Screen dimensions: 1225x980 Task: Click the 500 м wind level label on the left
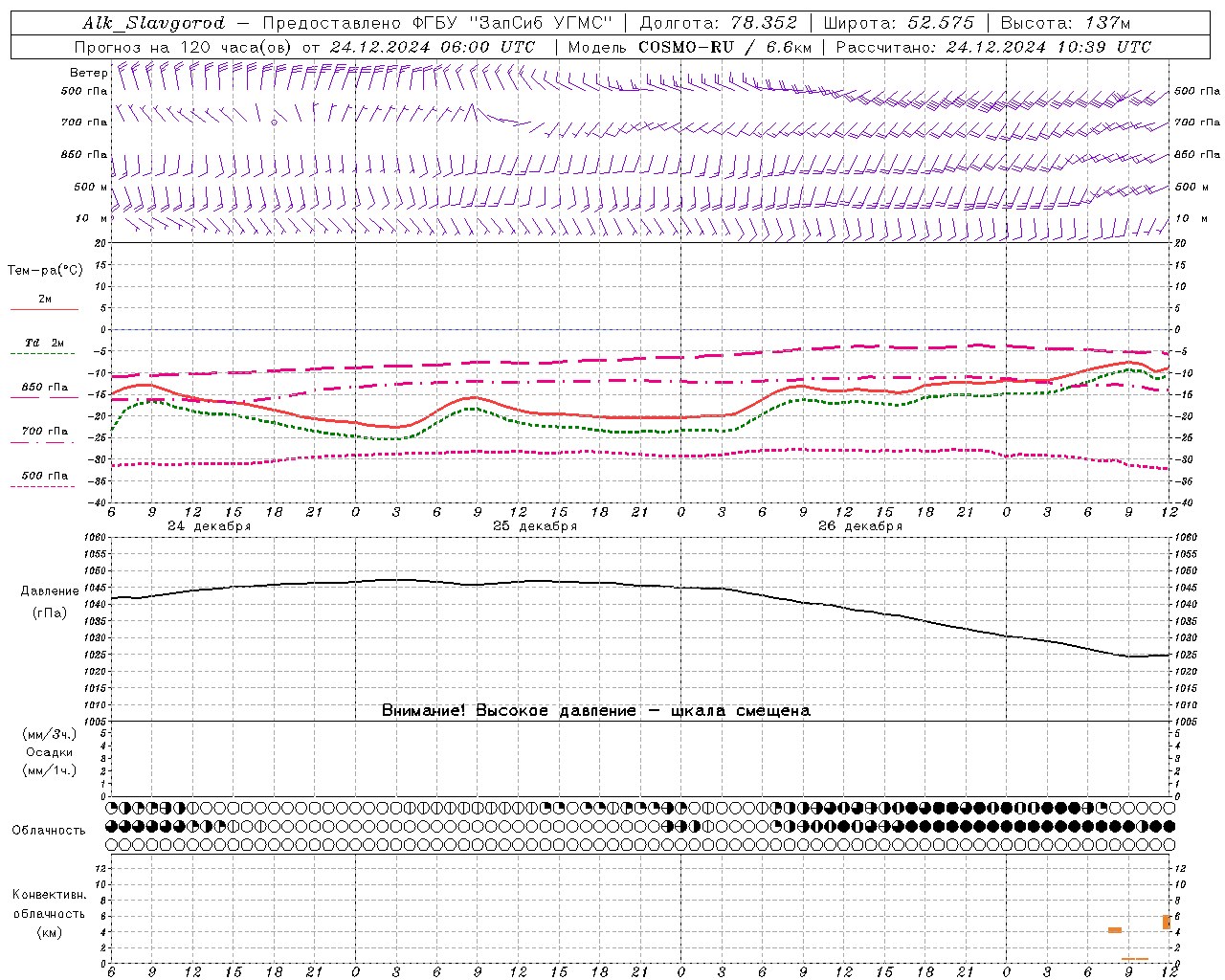(x=91, y=187)
